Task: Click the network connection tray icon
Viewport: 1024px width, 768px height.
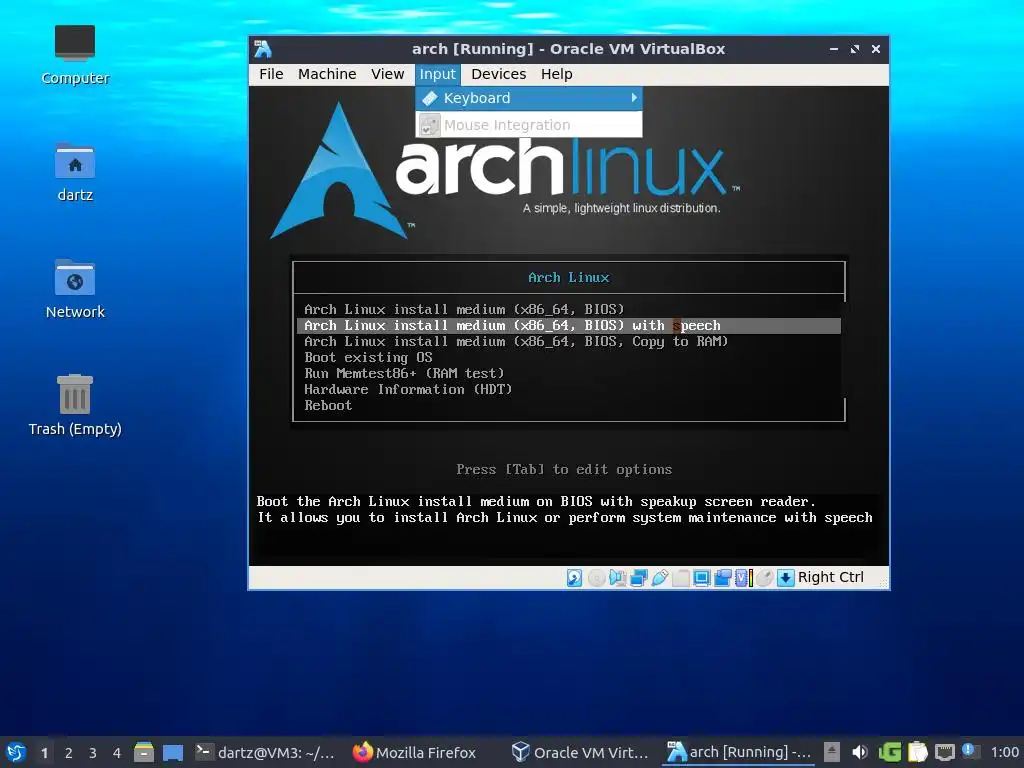Action: [945, 752]
